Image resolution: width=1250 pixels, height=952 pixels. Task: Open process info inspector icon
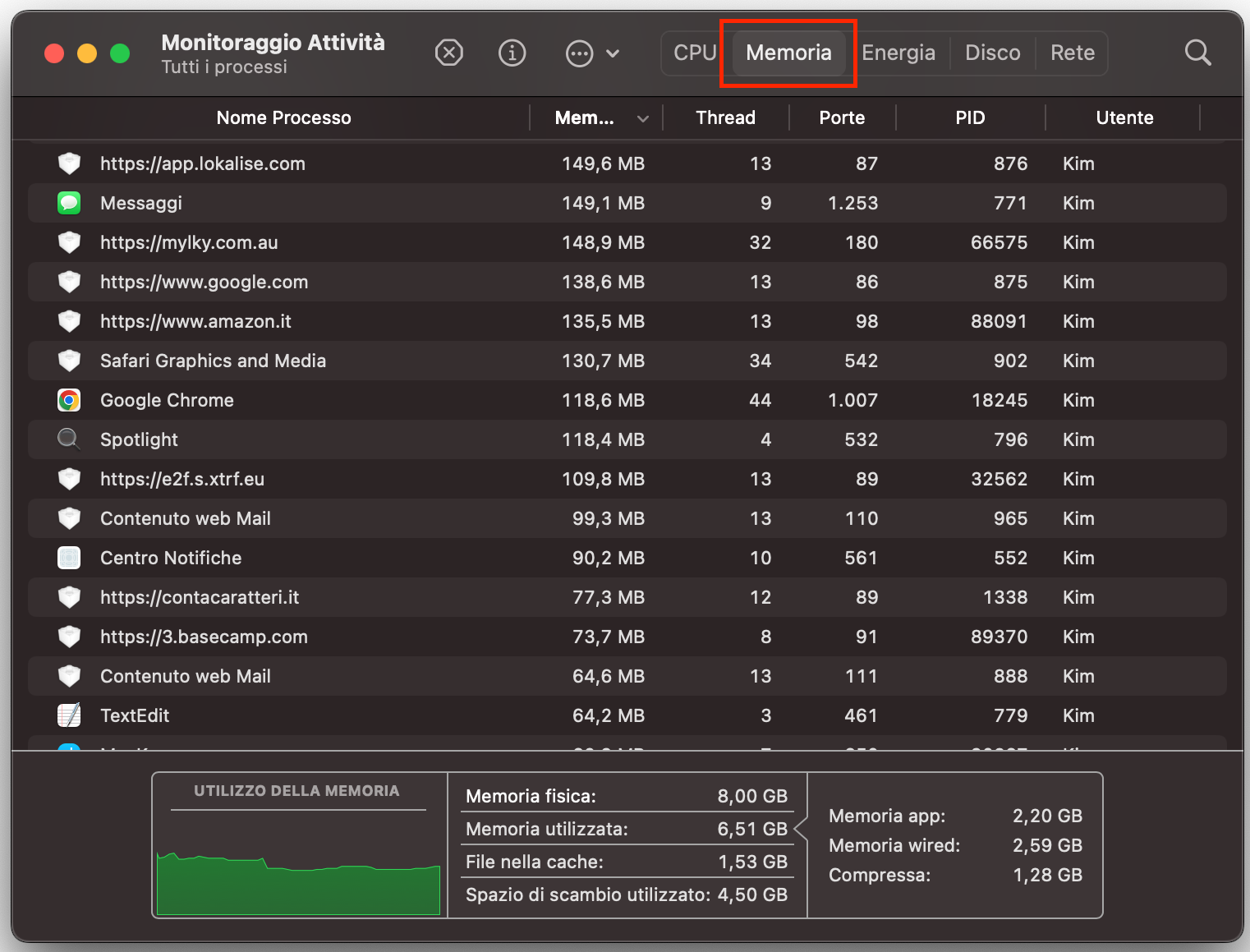(512, 53)
